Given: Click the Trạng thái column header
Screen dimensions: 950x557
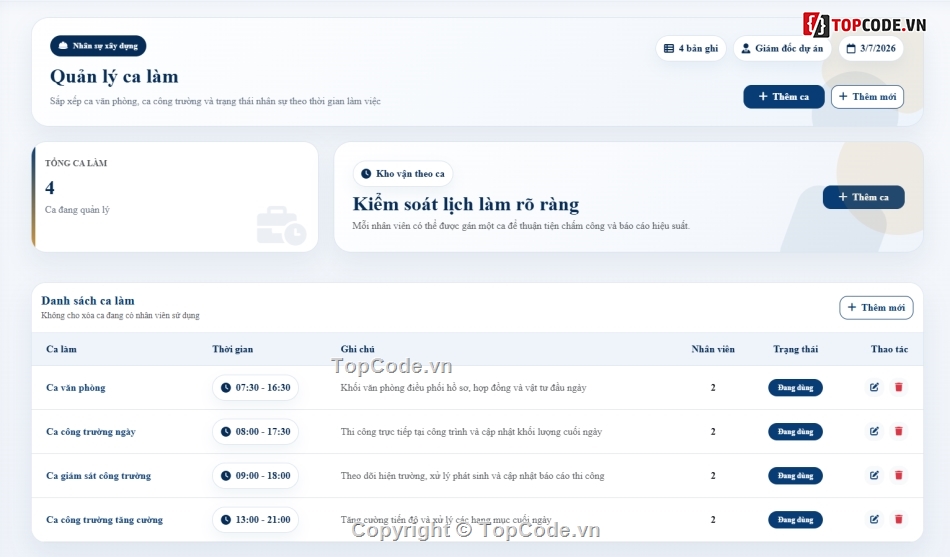Looking at the screenshot, I should [x=796, y=349].
